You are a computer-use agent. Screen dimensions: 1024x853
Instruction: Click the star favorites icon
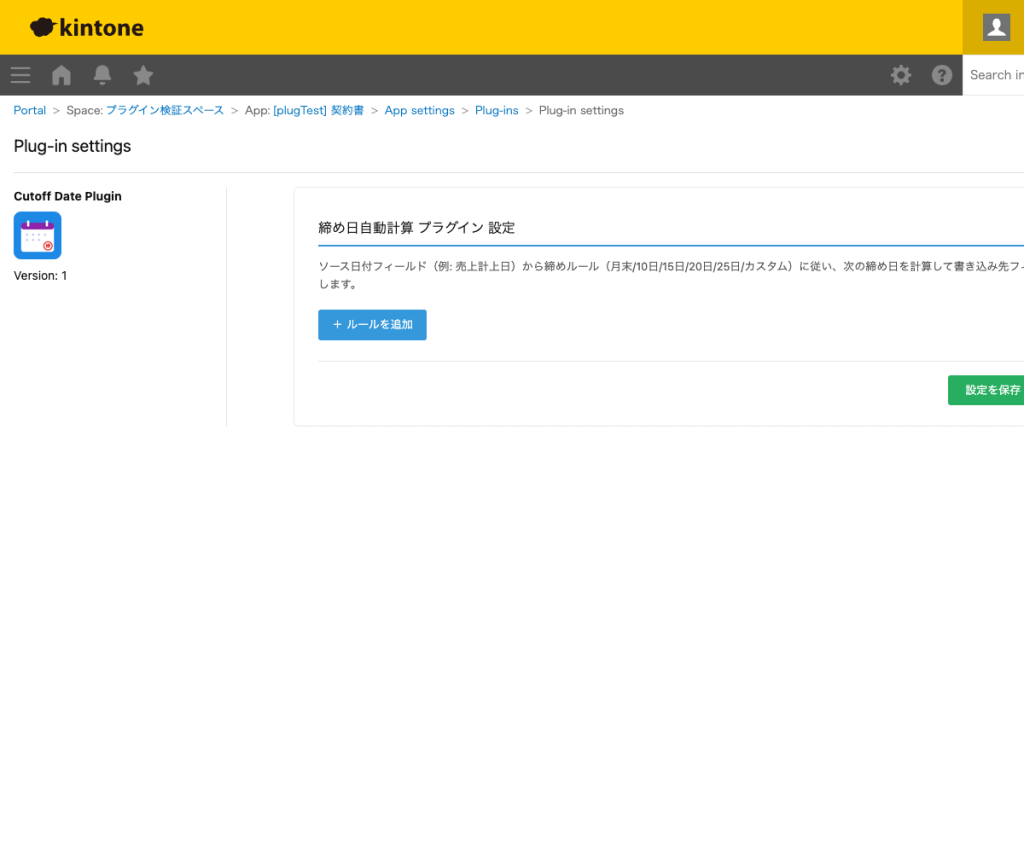[143, 75]
